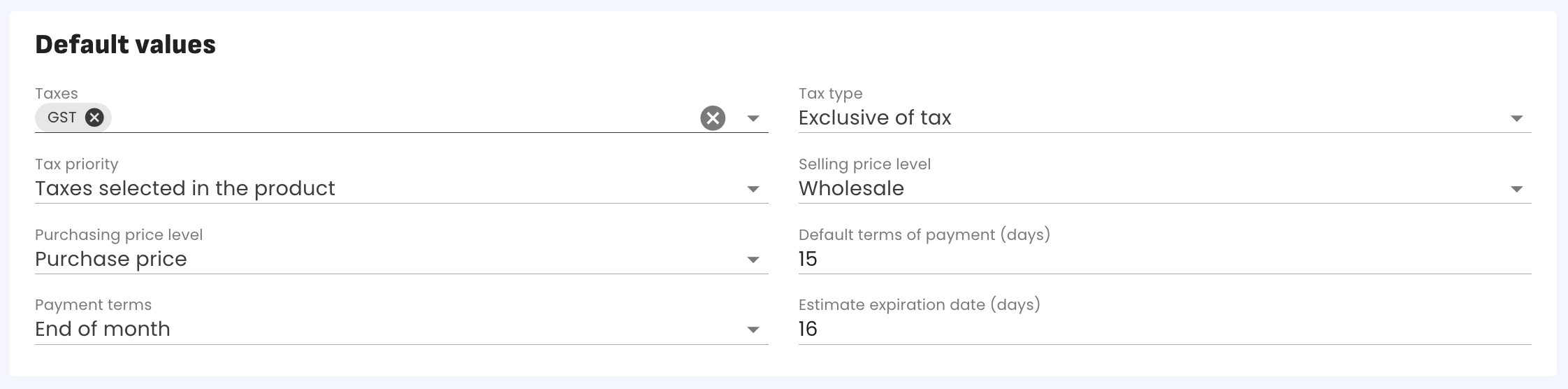Click the 'Payment terms' field label
1568x389 pixels.
(93, 305)
